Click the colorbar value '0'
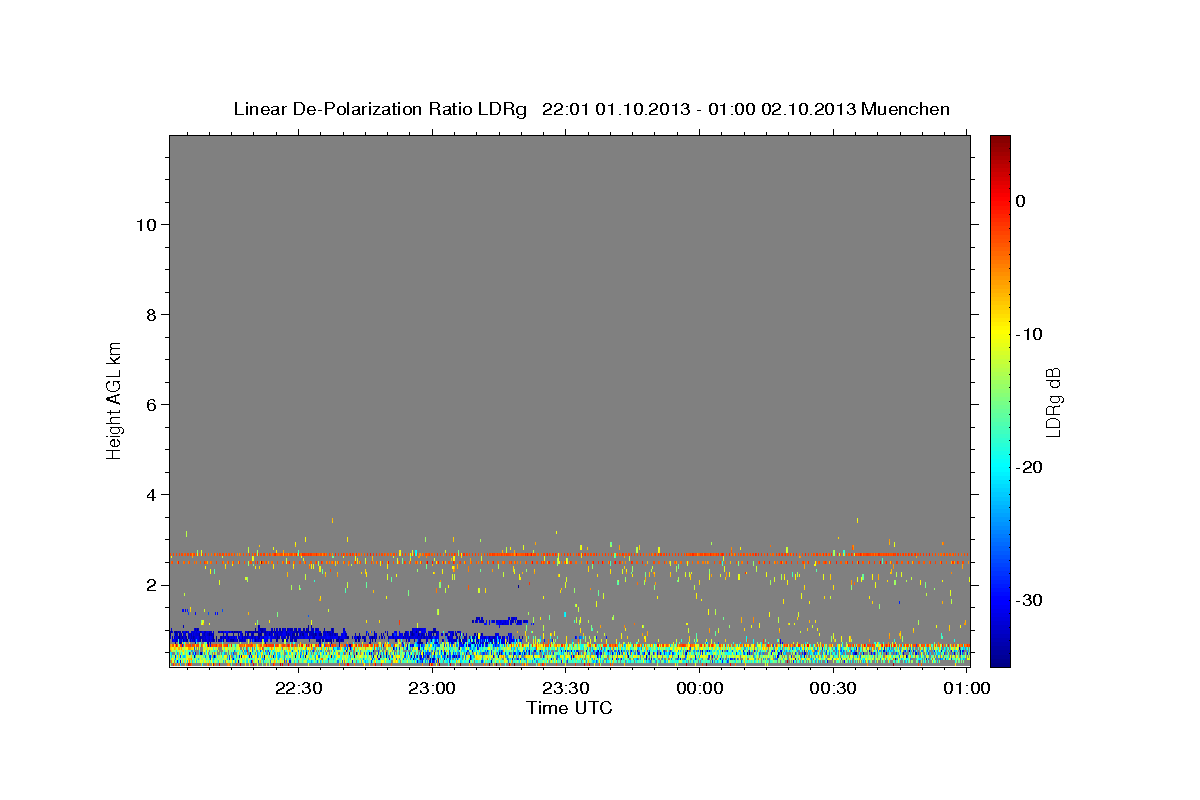The height and width of the screenshot is (800, 1200). (1021, 201)
